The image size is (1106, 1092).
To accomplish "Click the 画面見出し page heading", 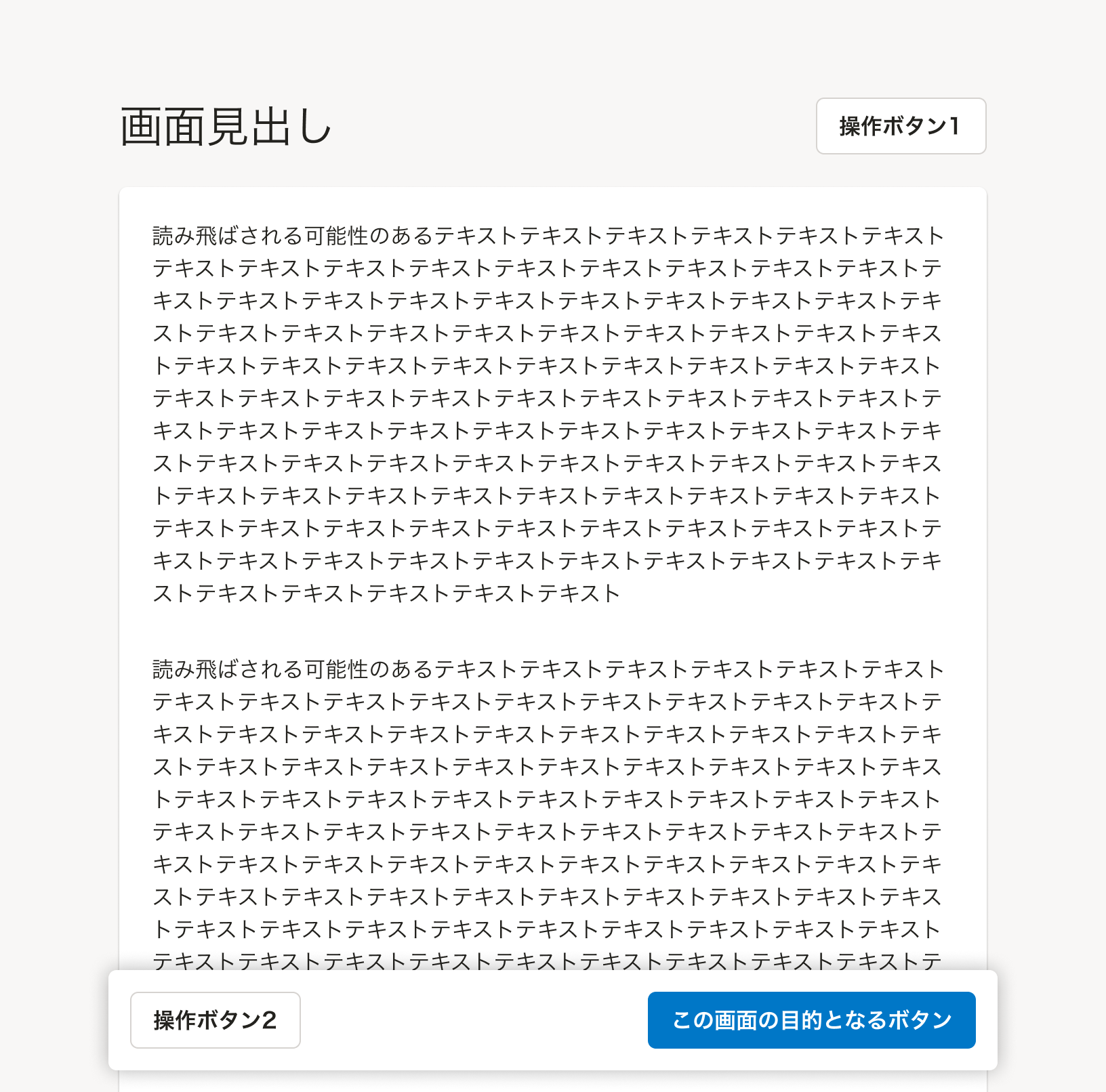I will pyautogui.click(x=226, y=127).
